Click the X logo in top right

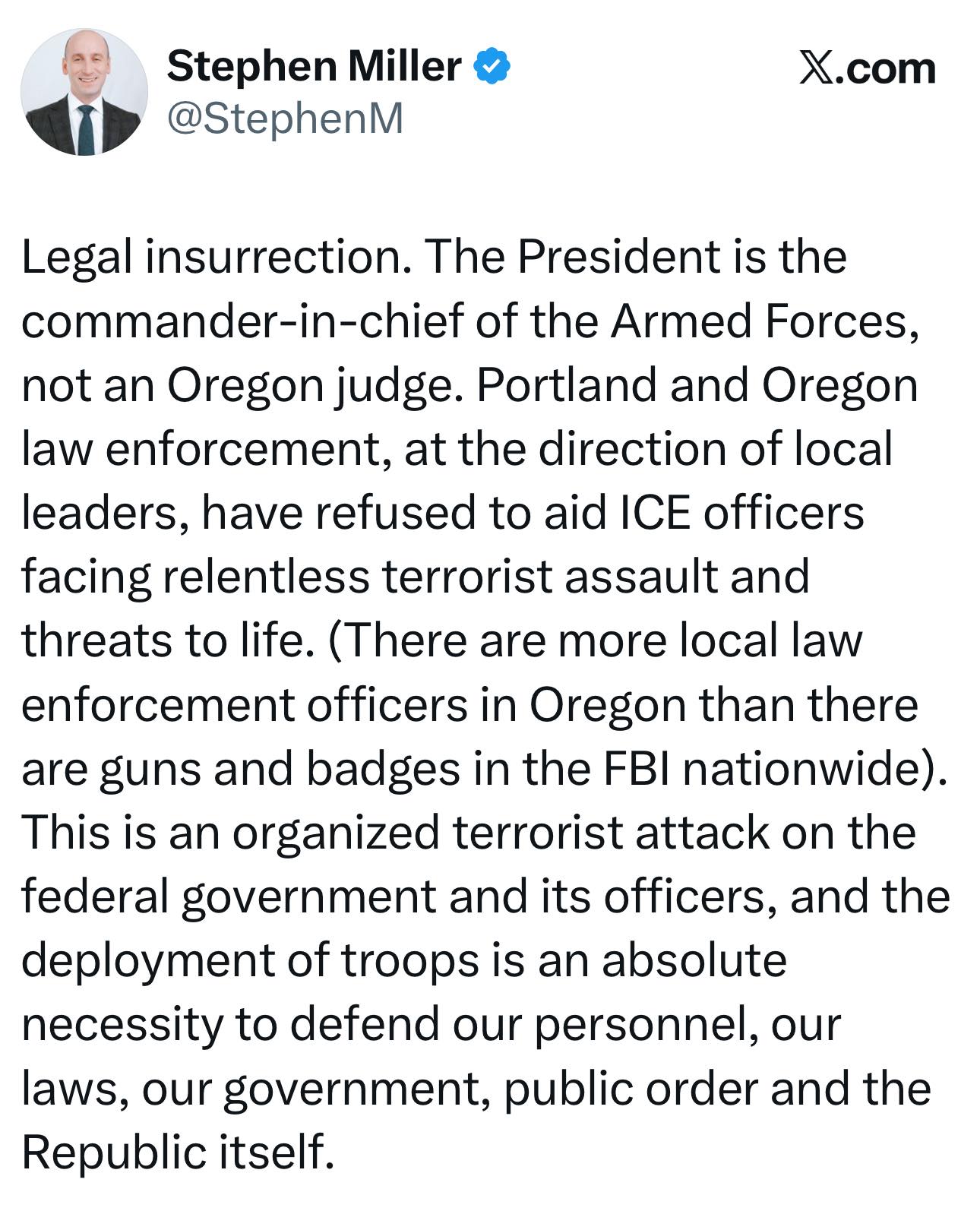point(816,68)
